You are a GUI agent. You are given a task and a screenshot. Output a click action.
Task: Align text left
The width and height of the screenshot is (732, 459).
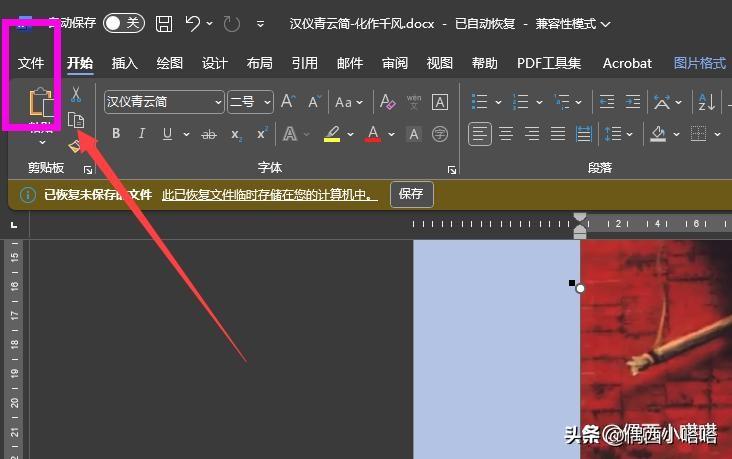(479, 134)
